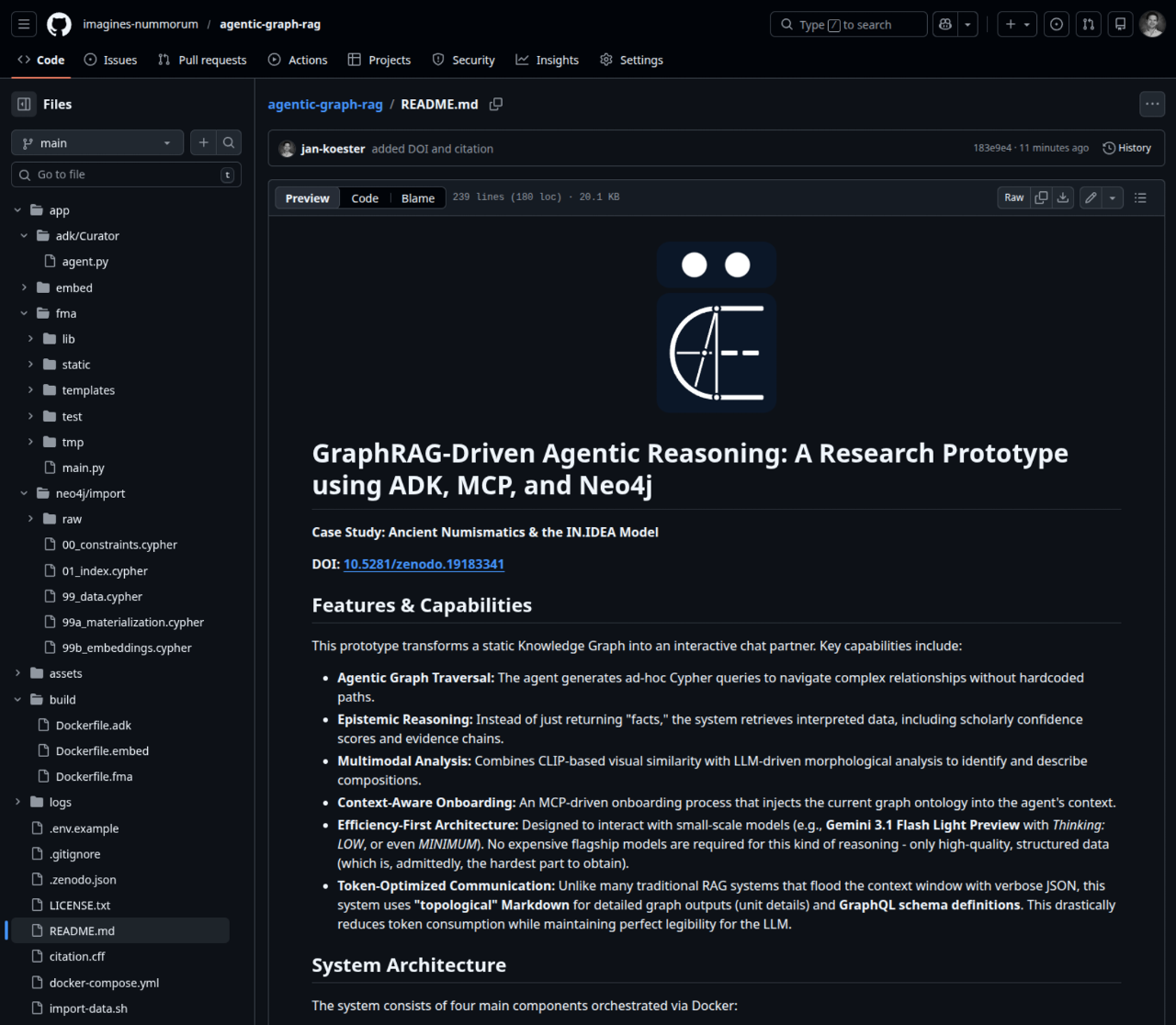Screen dimensions: 1176x1025
Task: Collapse the neo4j/import folder
Action: [24, 493]
